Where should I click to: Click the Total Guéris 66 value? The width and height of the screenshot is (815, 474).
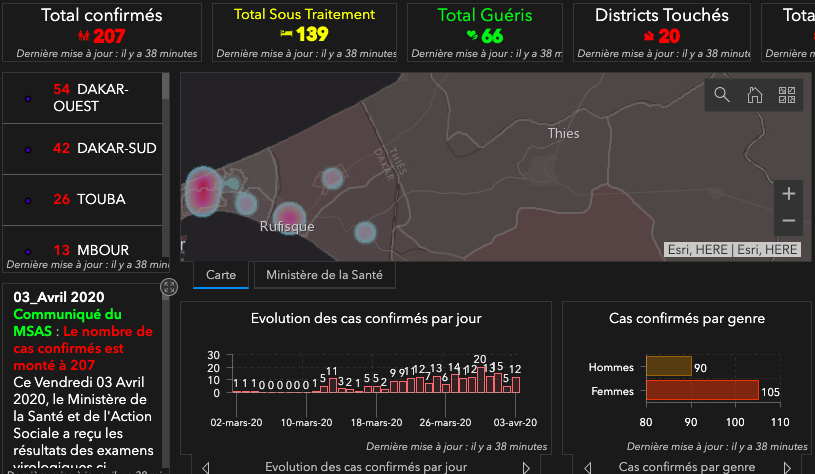point(492,36)
